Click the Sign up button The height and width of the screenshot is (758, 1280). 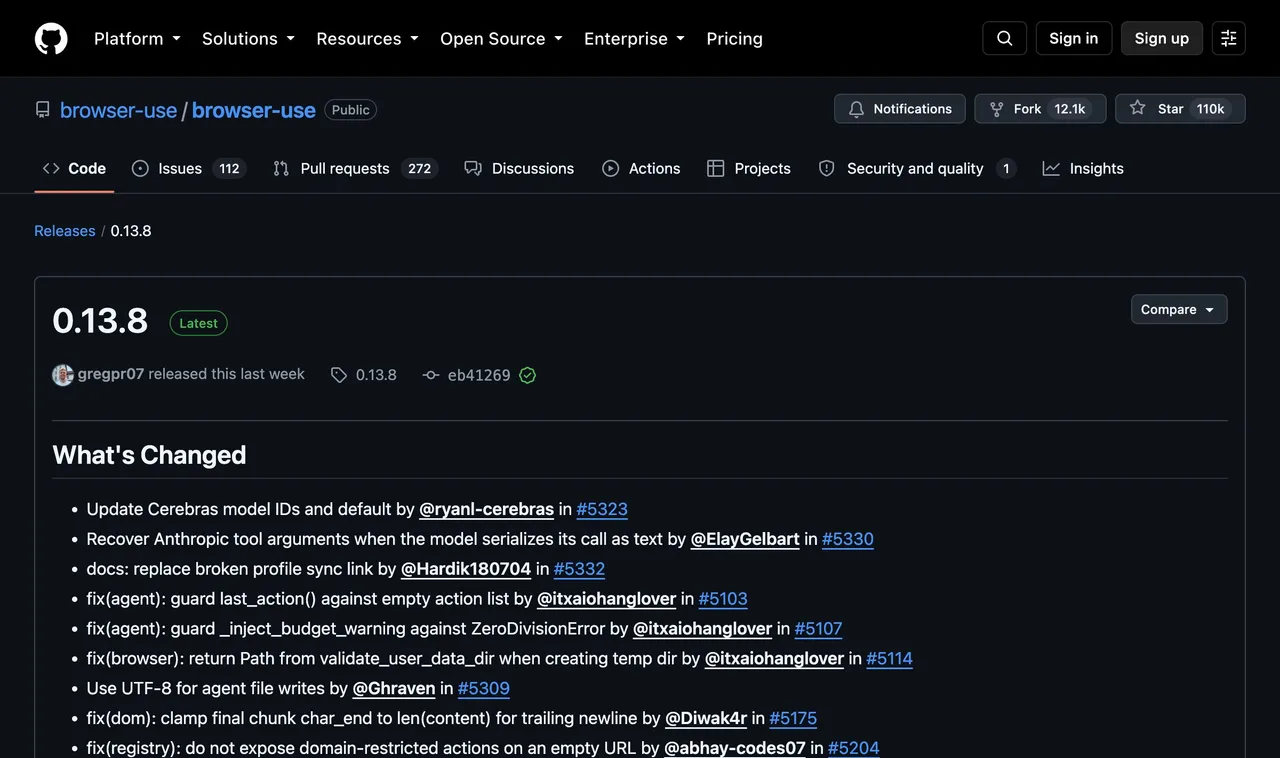tap(1161, 38)
